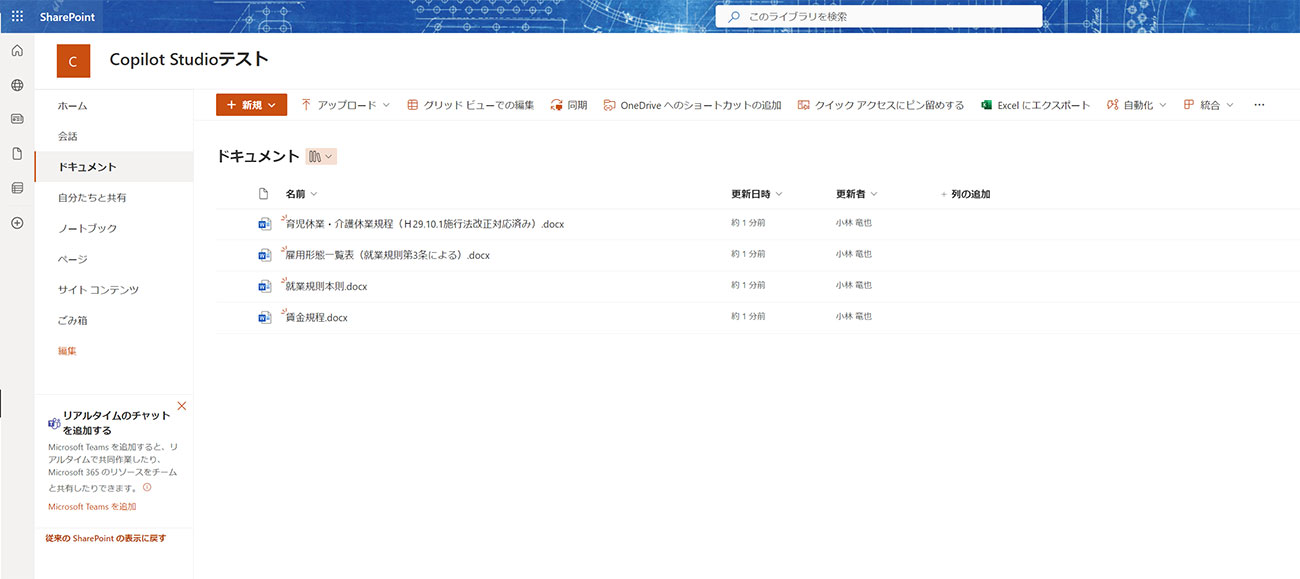Click the 自動化 flow icon

[x=1112, y=105]
